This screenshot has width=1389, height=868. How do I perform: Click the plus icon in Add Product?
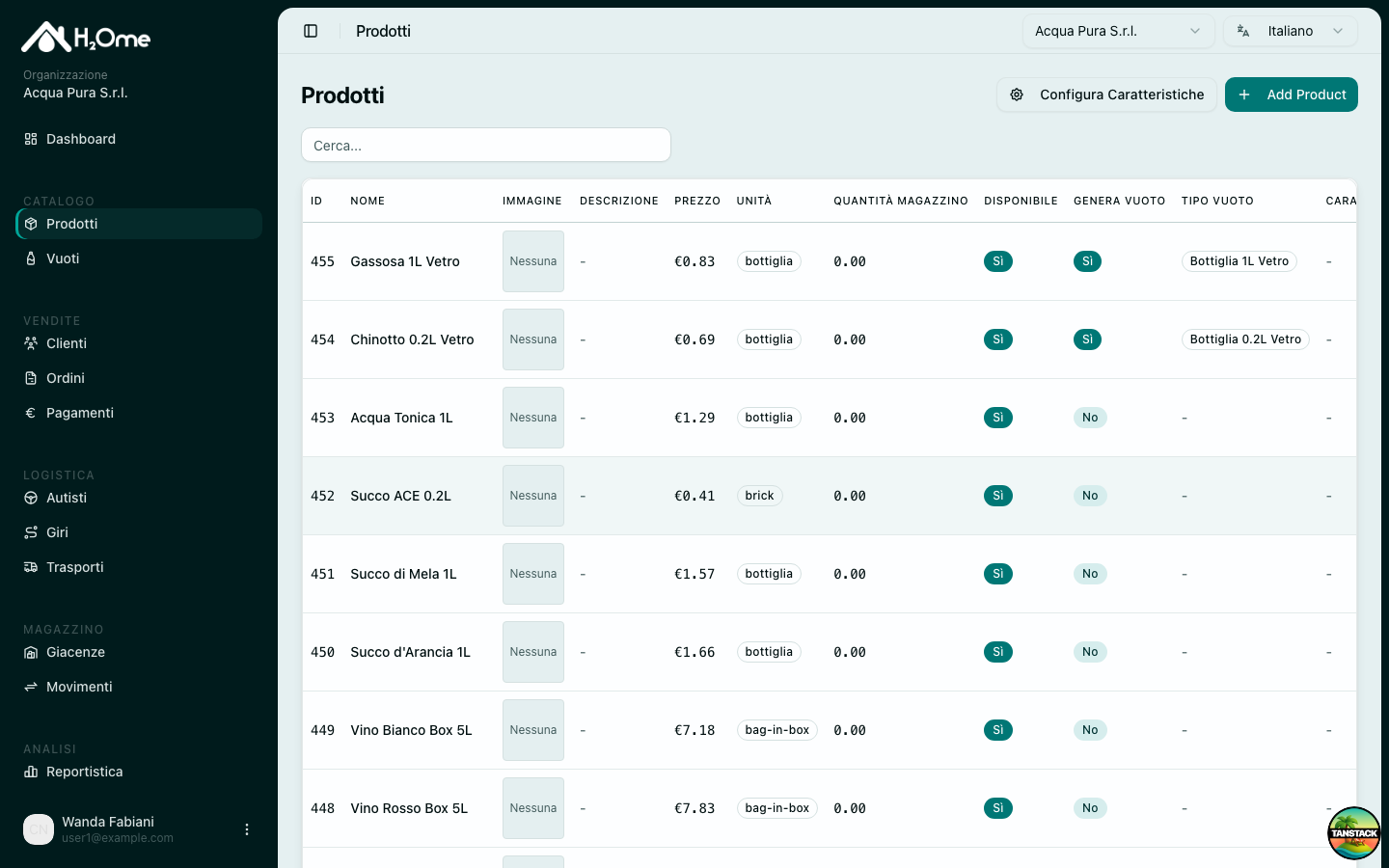pyautogui.click(x=1244, y=95)
